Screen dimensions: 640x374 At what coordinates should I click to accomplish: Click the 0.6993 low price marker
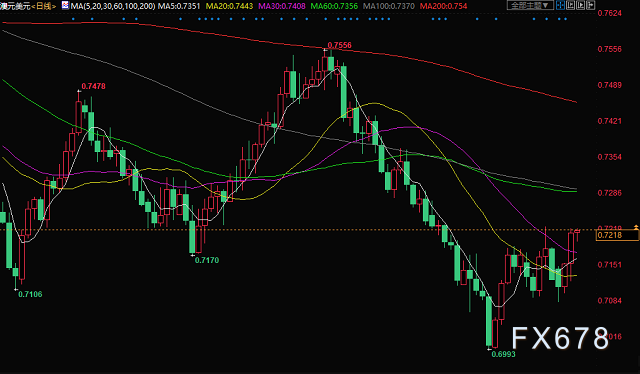pyautogui.click(x=503, y=354)
